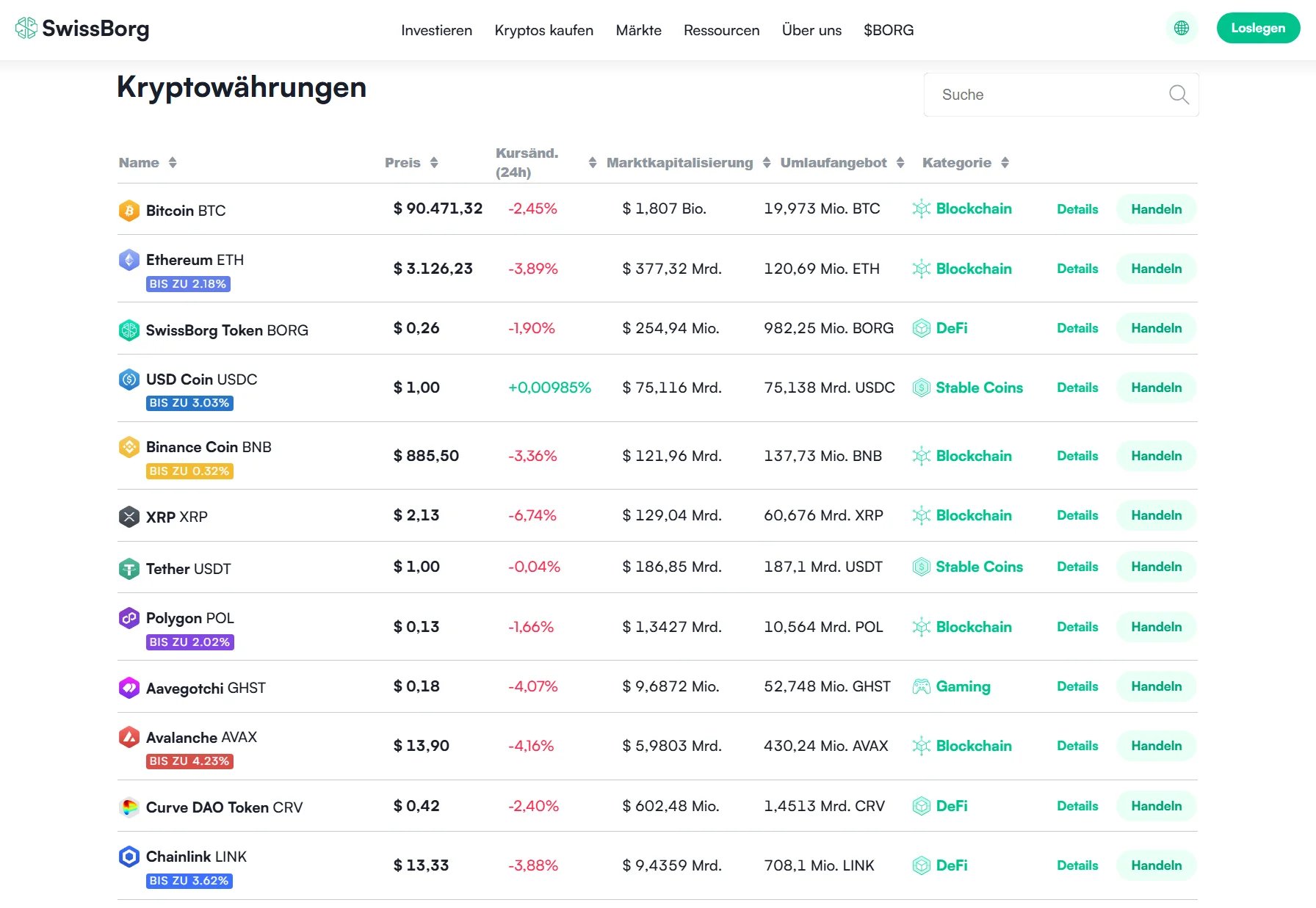1316x908 pixels.
Task: Click the BIS ZU 4.23% badge
Action: (x=189, y=761)
